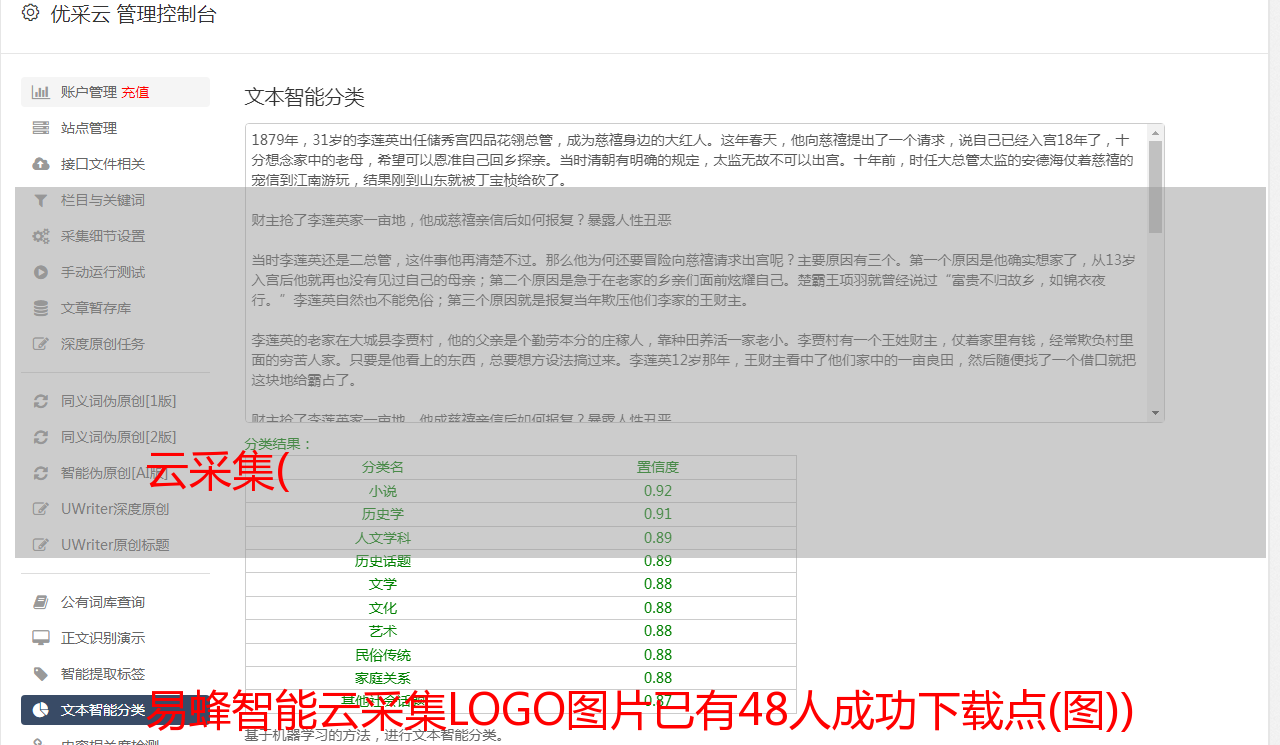Click the filter icon beside 栏目与关键词
This screenshot has height=745, width=1280.
pos(41,200)
